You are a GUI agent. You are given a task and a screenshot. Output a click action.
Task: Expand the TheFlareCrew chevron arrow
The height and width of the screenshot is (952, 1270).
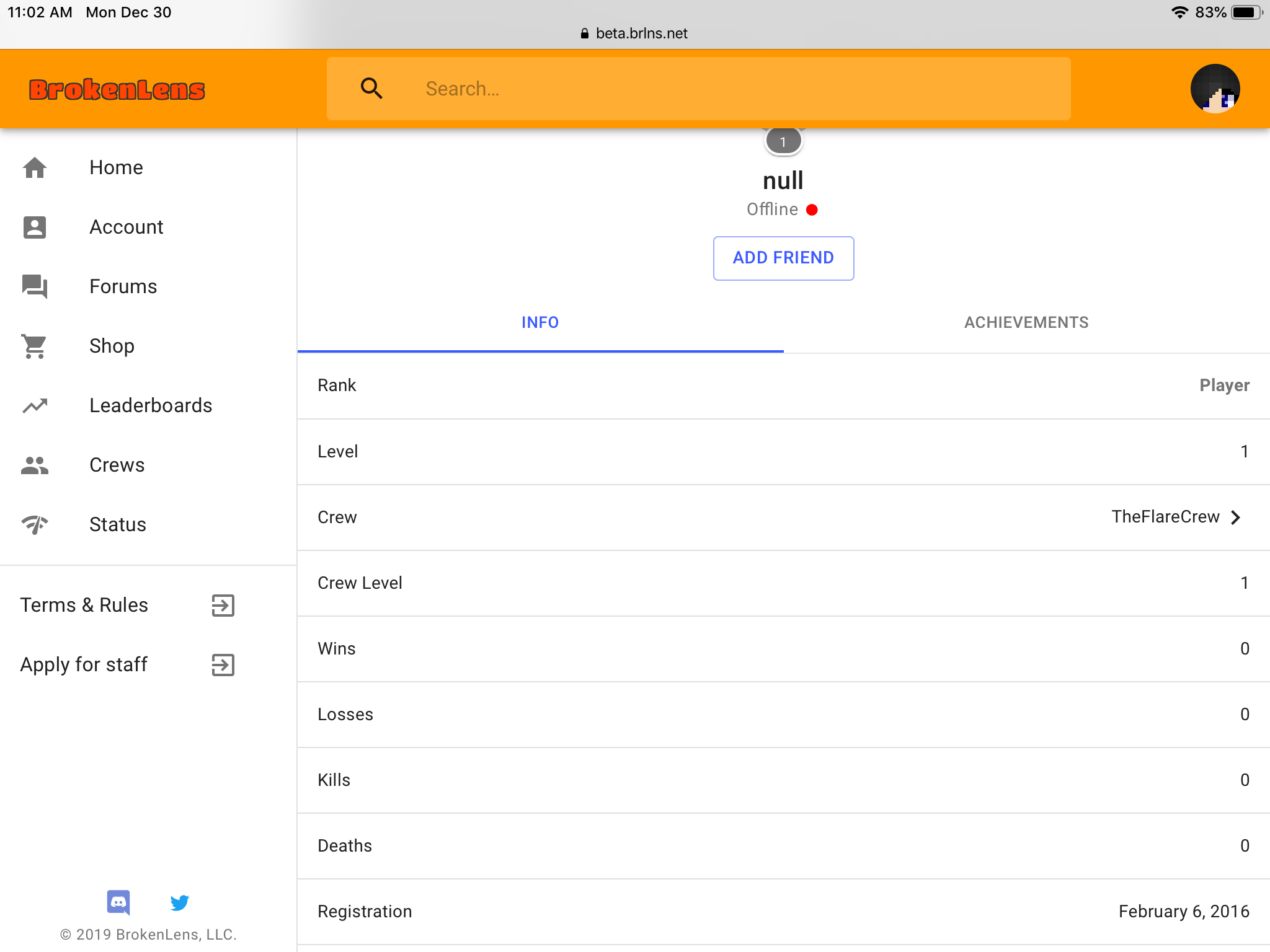pos(1236,517)
